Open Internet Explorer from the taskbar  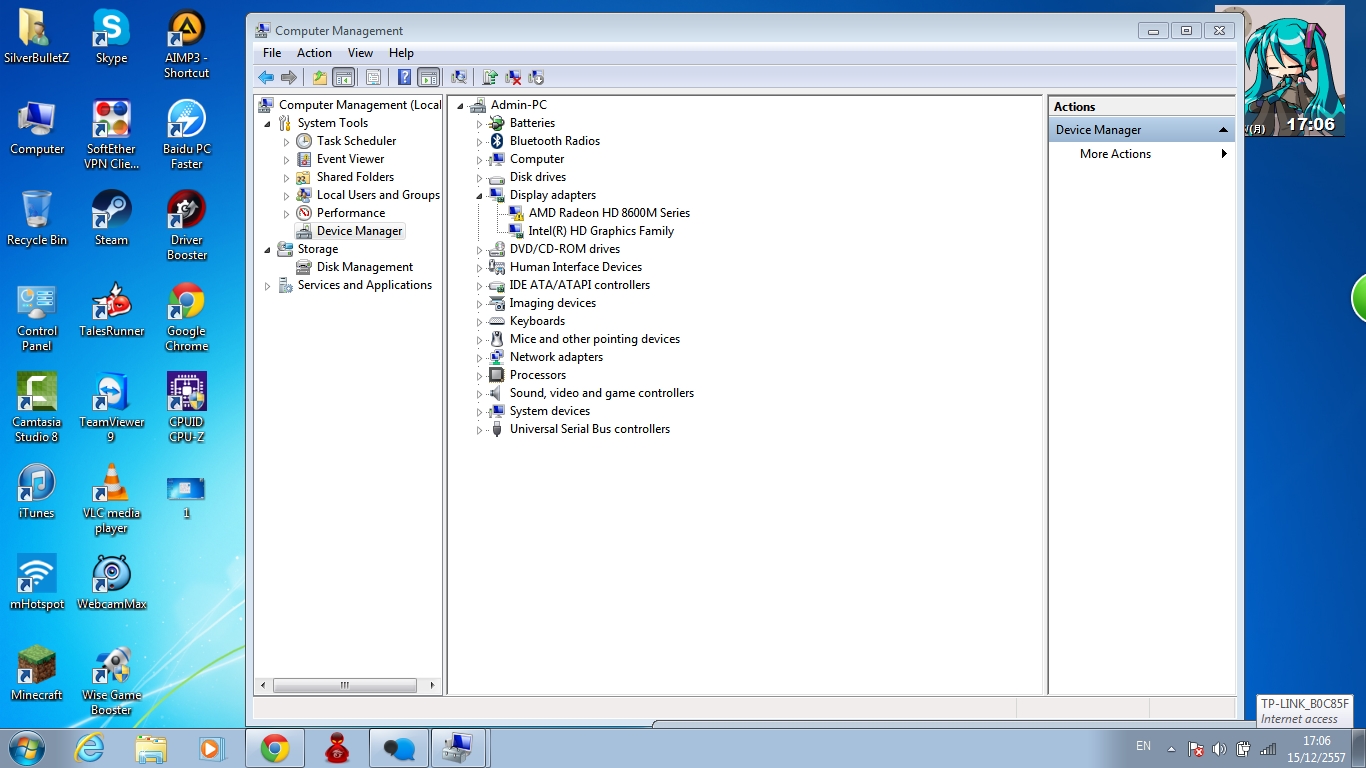tap(90, 747)
